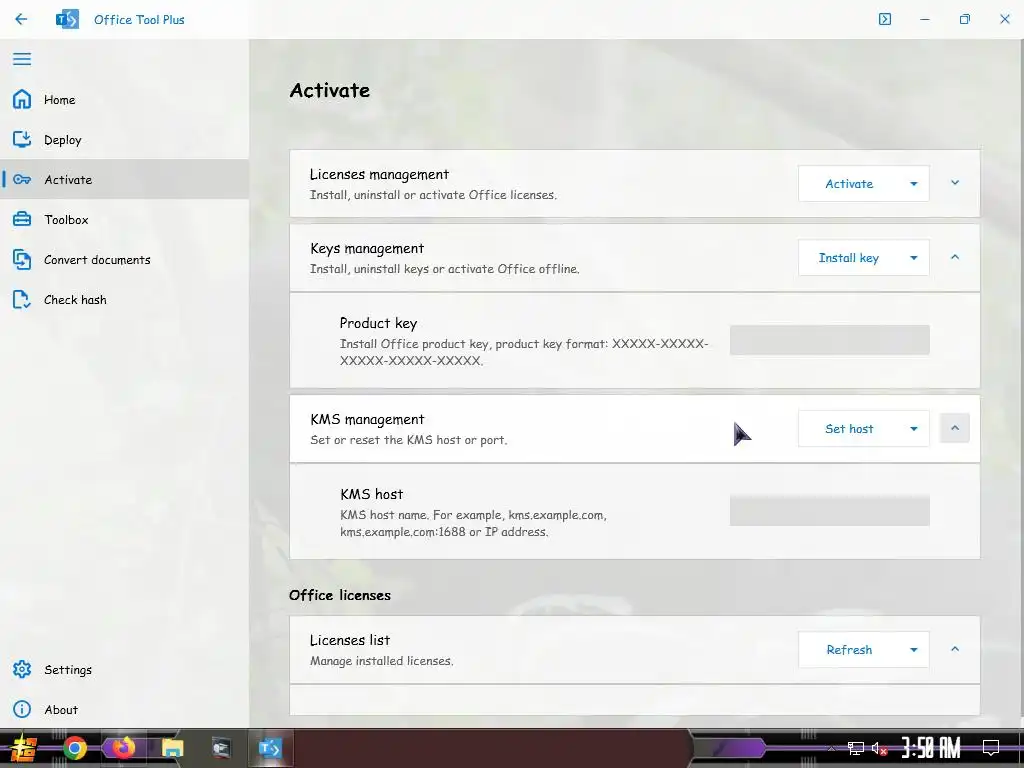This screenshot has height=768, width=1024.
Task: Open the Deploy page
Action: (63, 140)
